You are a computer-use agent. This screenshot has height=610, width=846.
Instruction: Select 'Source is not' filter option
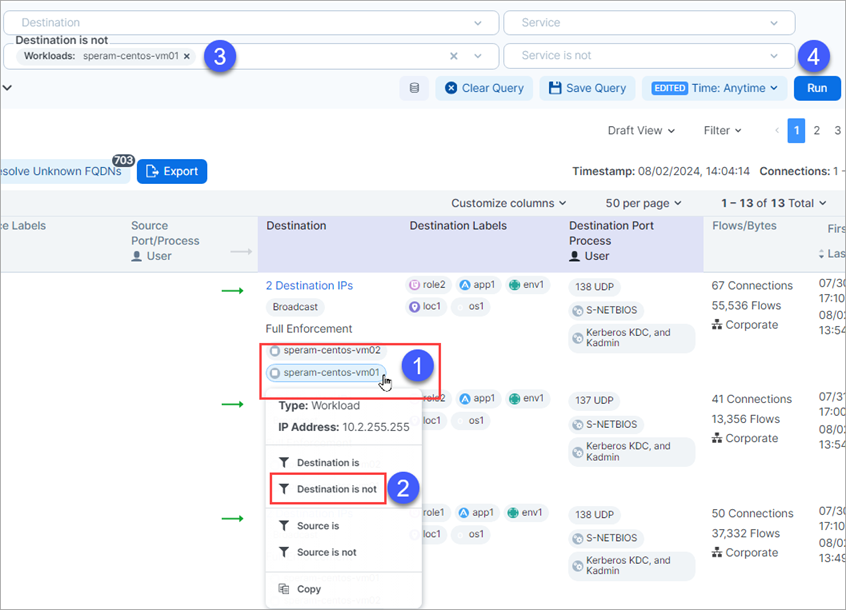tap(326, 552)
